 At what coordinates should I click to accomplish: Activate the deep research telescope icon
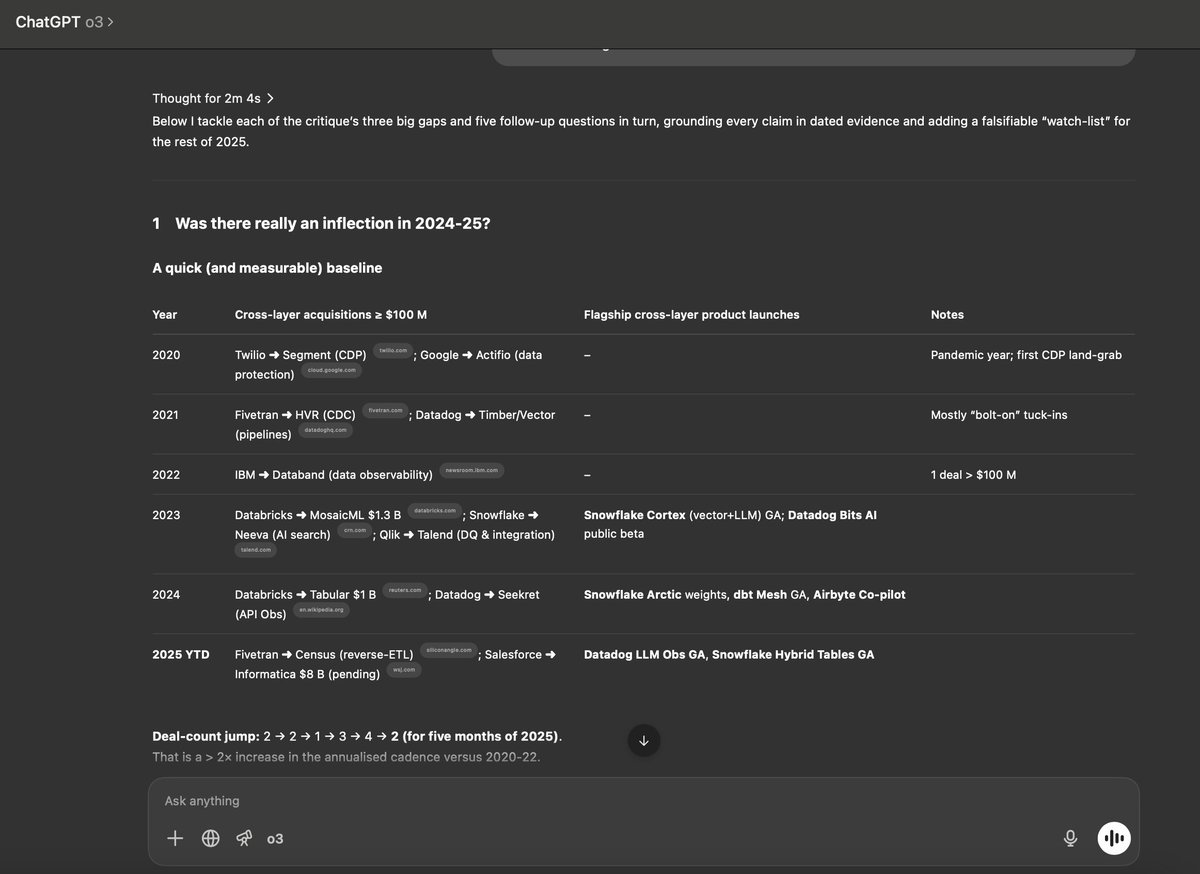pyautogui.click(x=244, y=838)
